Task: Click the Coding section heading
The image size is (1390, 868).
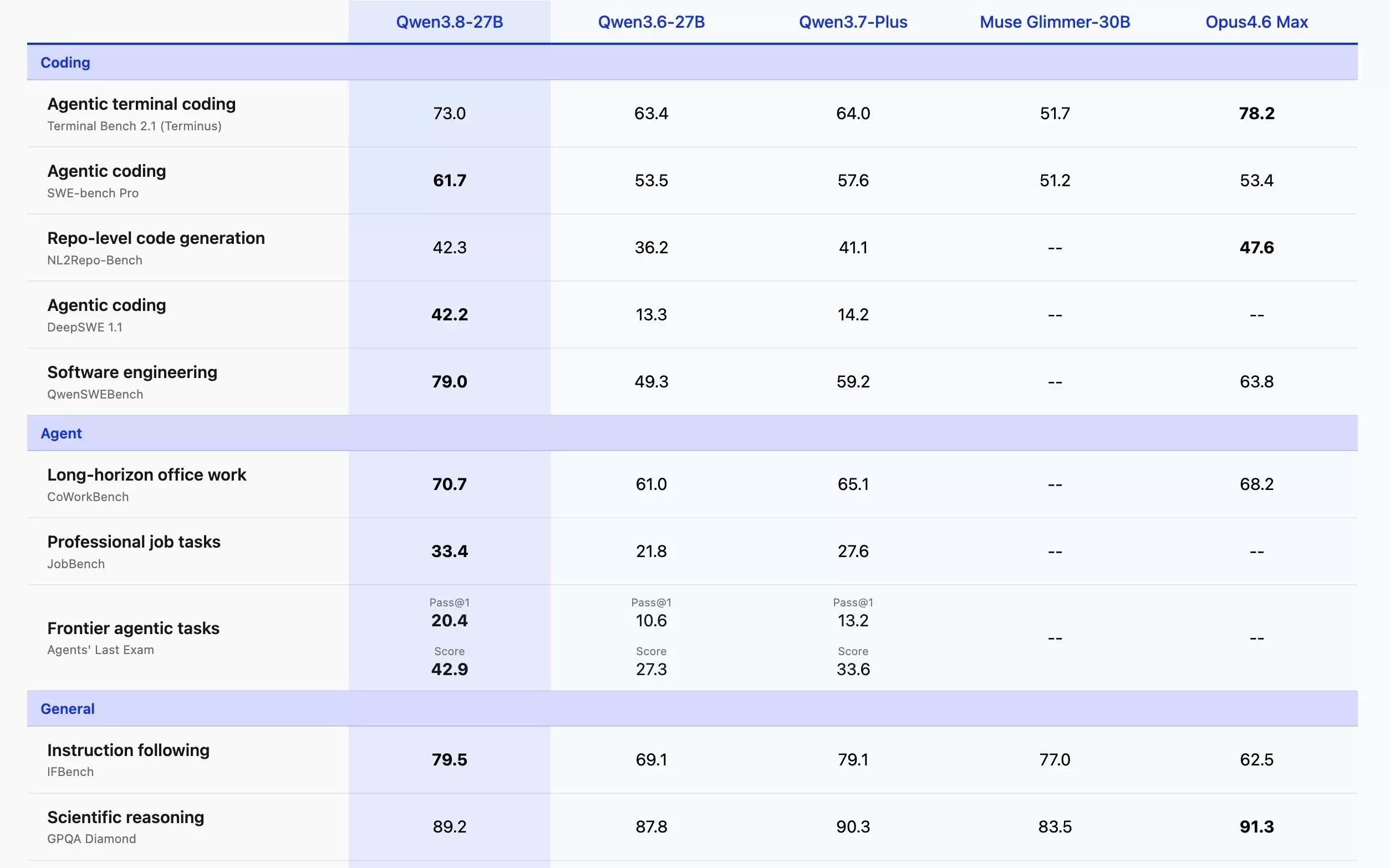Action: [x=65, y=62]
